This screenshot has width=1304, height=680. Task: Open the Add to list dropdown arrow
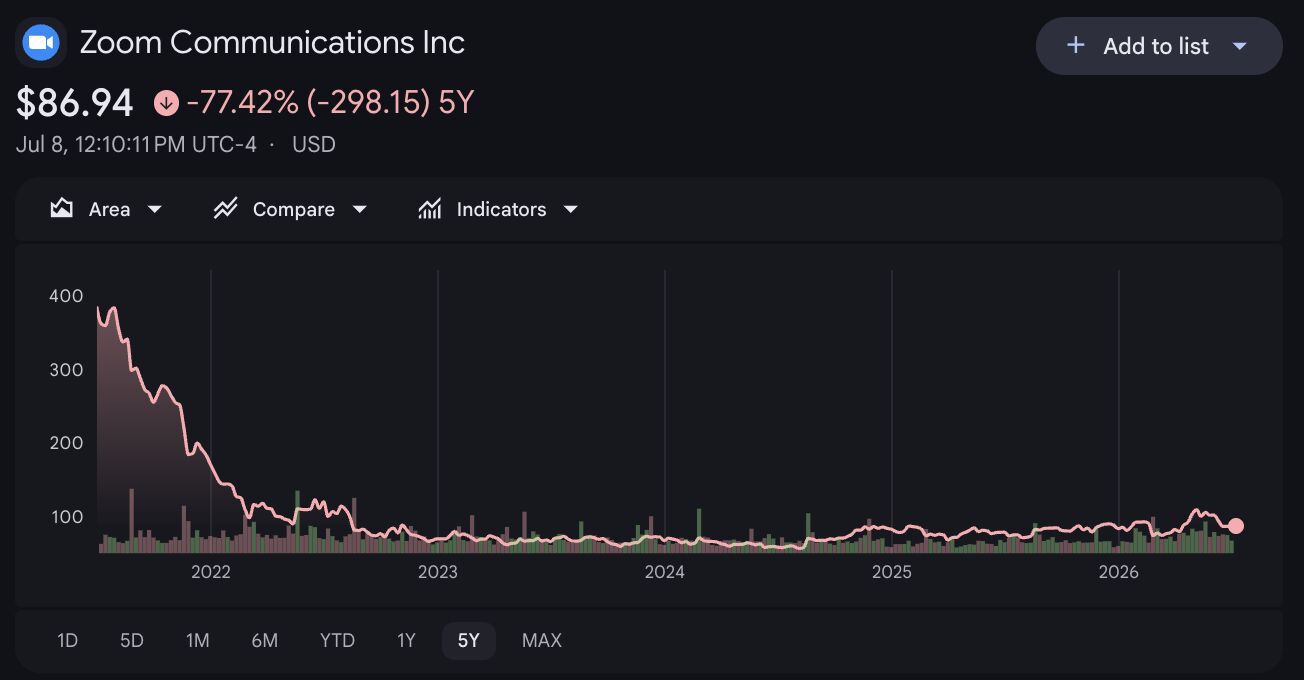(1240, 46)
